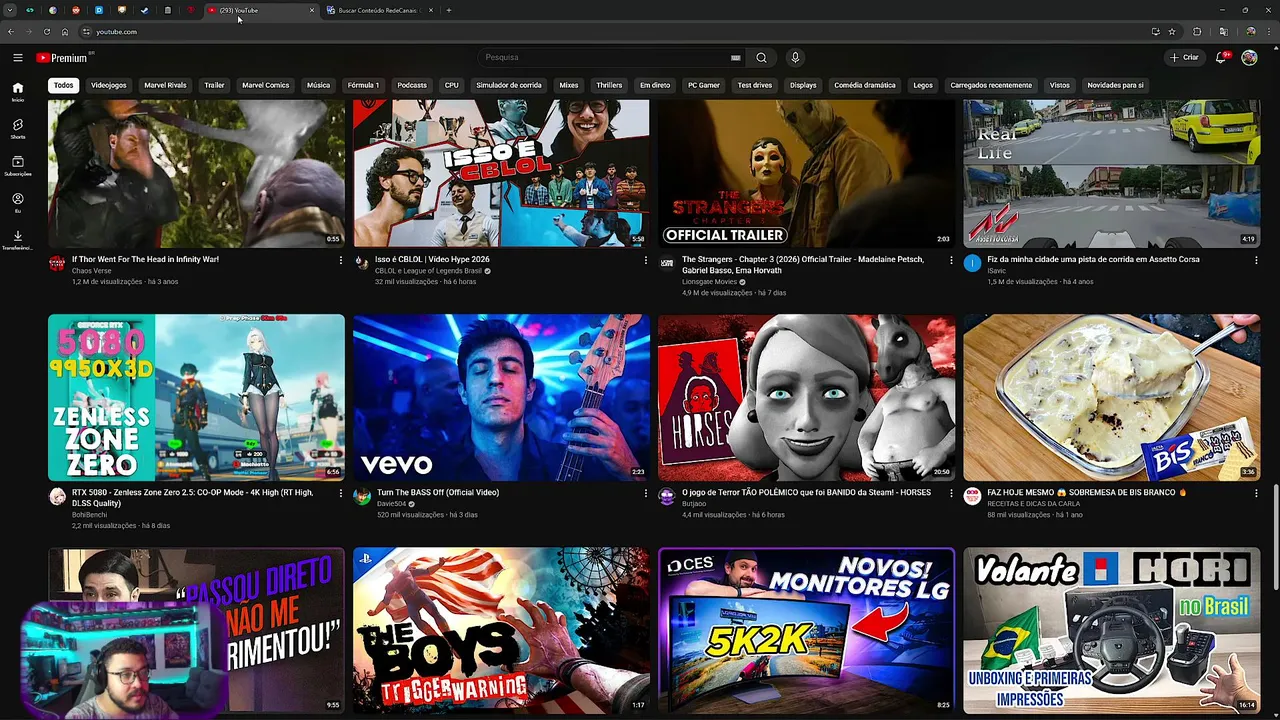This screenshot has height=720, width=1280.
Task: Go to Início in the sidebar
Action: click(x=18, y=91)
